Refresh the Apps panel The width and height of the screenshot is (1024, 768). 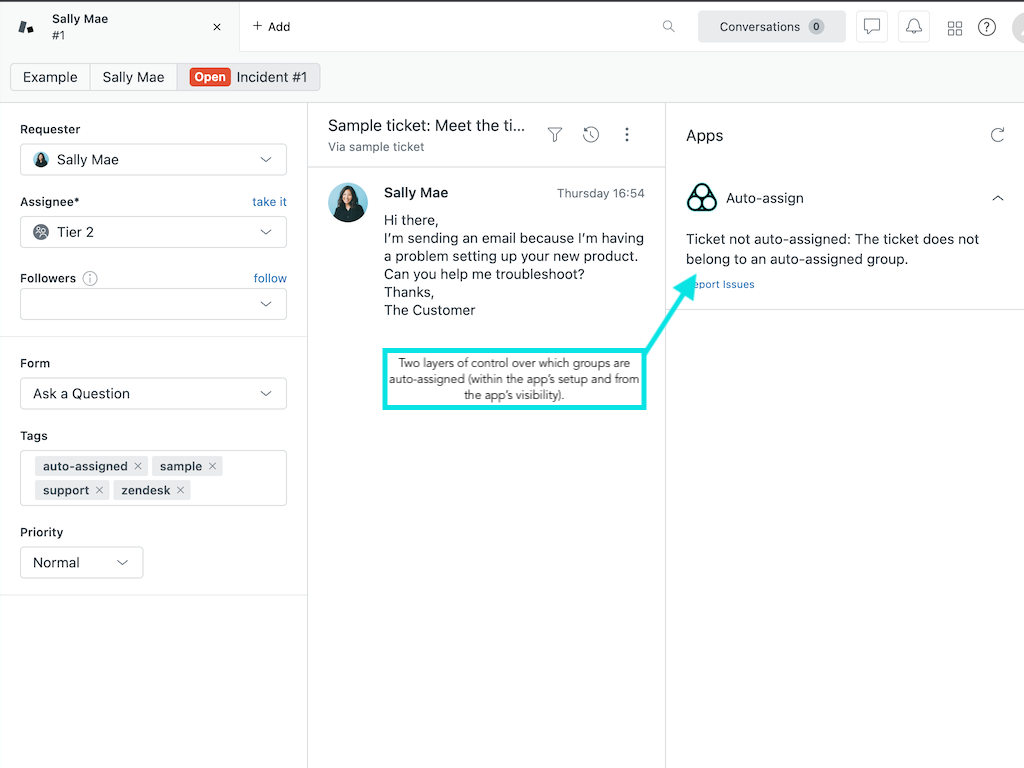997,135
